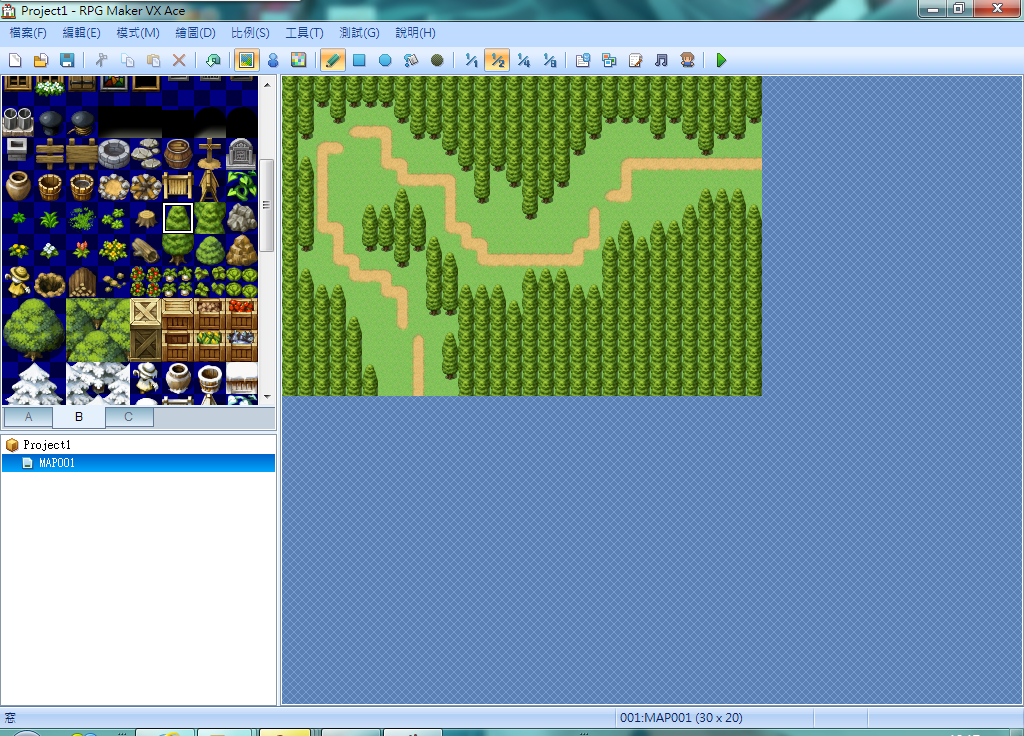This screenshot has width=1024, height=736.
Task: Select the gray boulder rock tile
Action: point(242,218)
